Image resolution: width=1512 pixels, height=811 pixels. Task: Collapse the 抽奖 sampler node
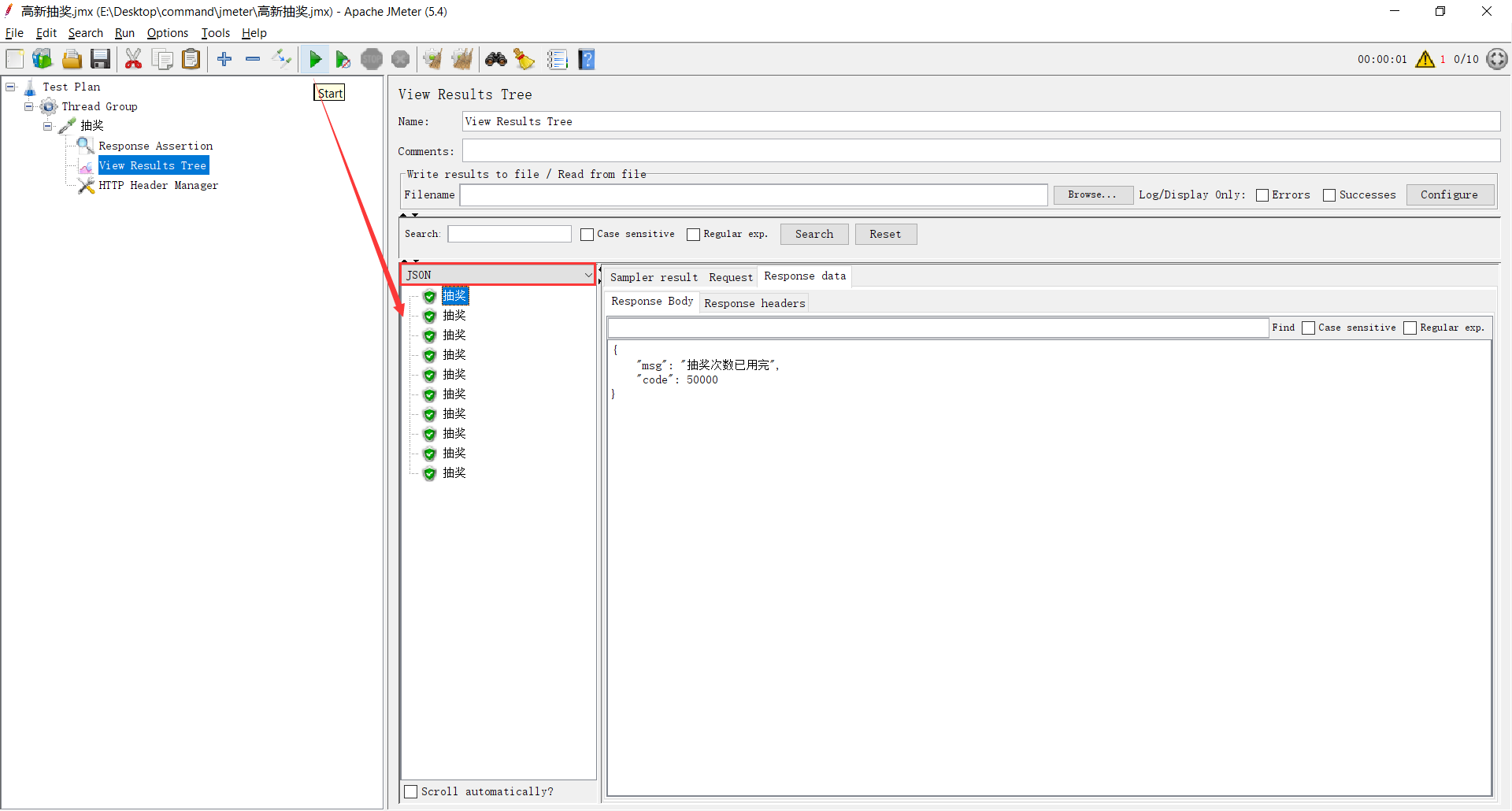[48, 126]
